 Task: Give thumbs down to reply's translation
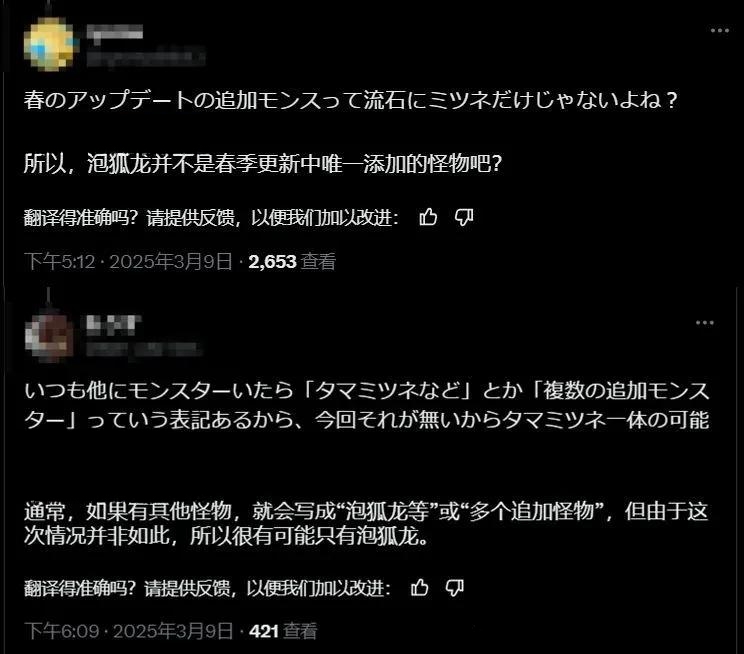coord(455,588)
